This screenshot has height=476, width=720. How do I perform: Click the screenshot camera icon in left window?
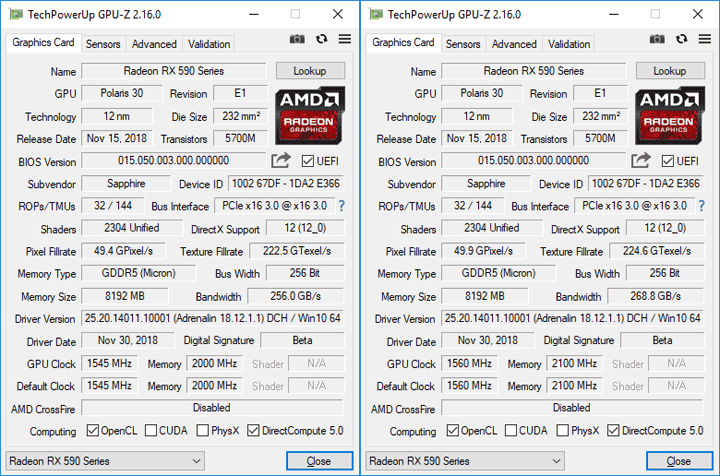[297, 39]
